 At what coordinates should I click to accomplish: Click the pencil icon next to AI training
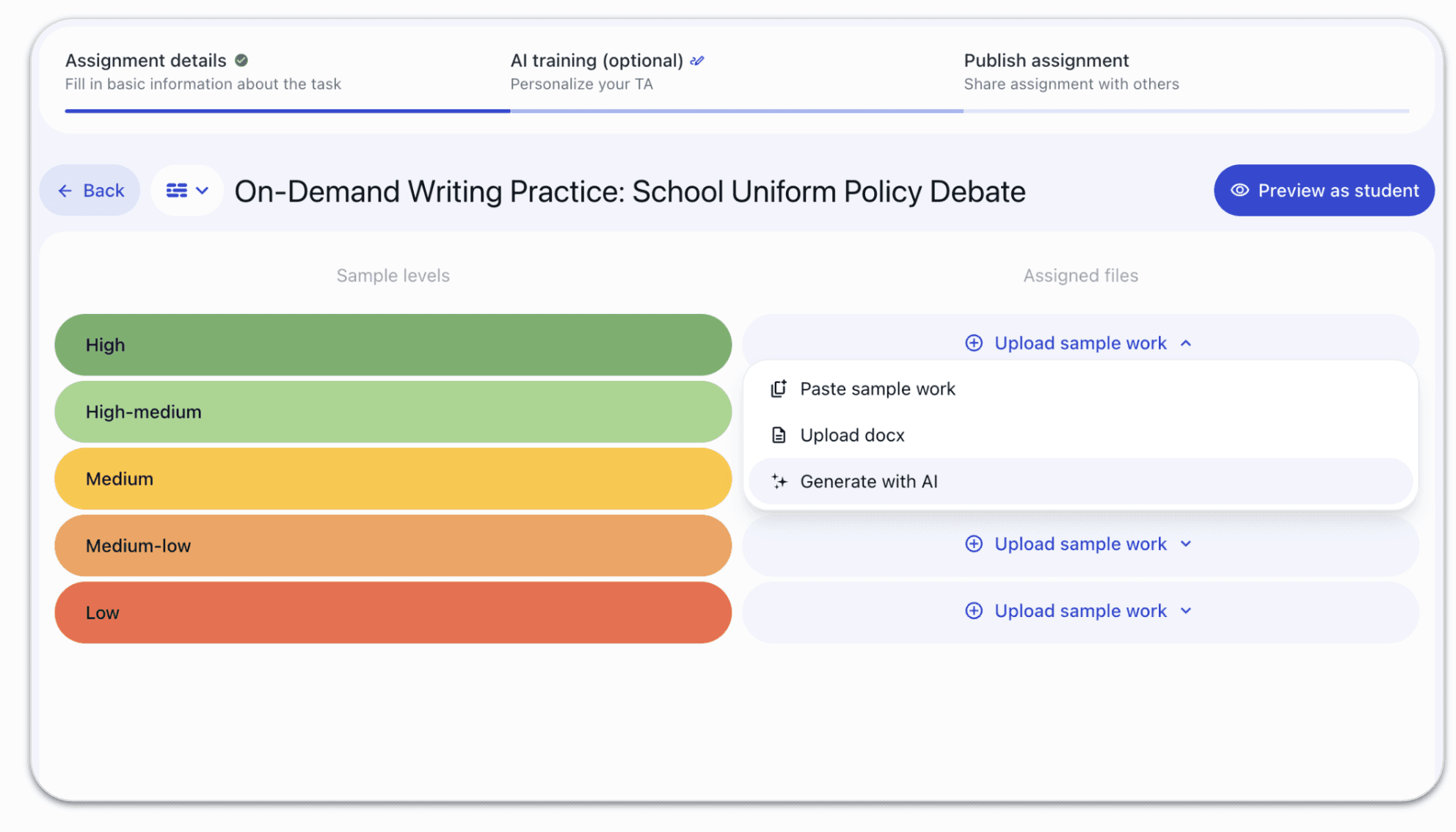[697, 60]
